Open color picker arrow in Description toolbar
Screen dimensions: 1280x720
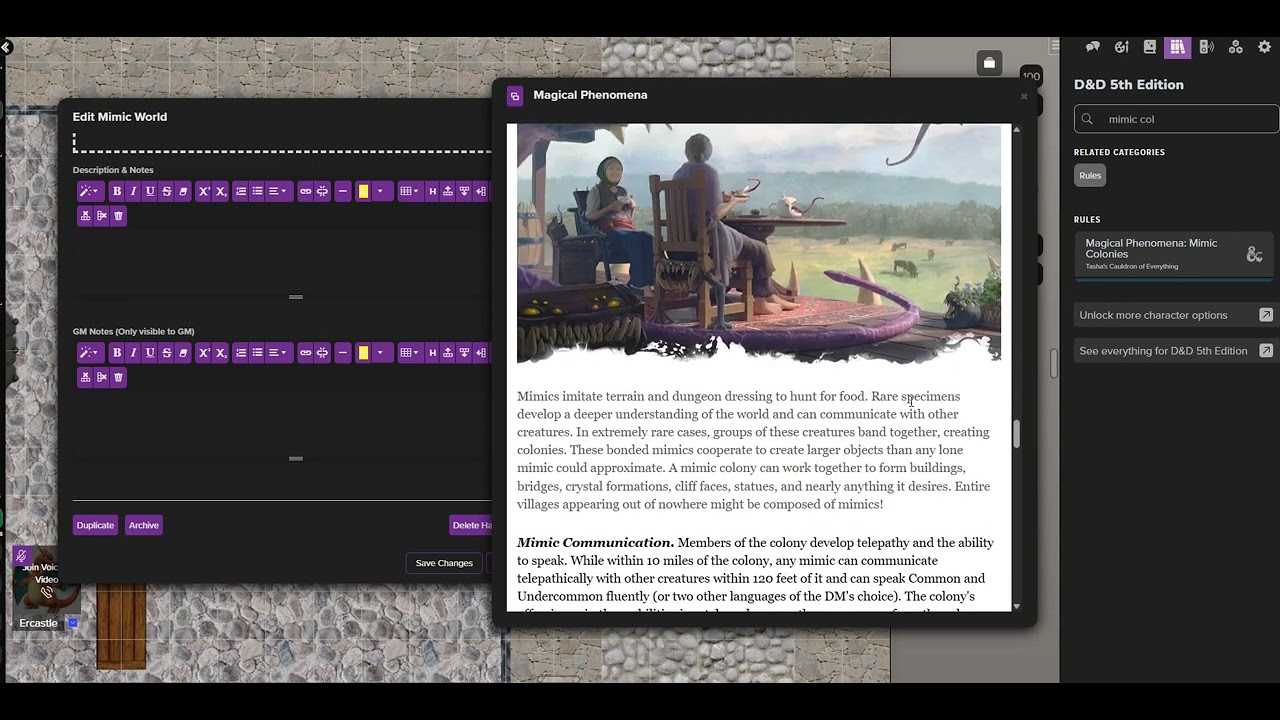380,191
